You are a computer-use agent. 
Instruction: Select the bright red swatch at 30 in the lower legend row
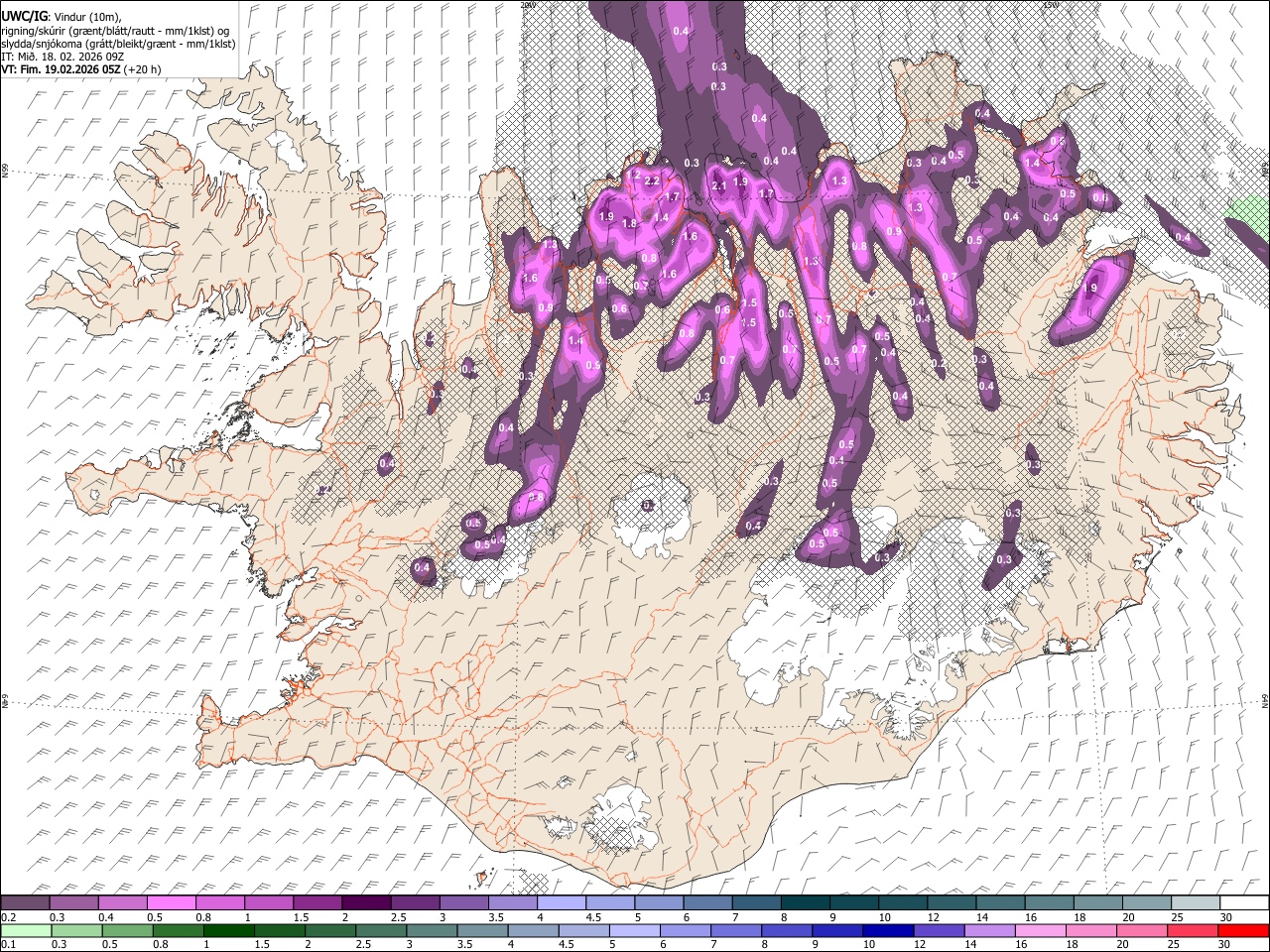[x=1244, y=930]
